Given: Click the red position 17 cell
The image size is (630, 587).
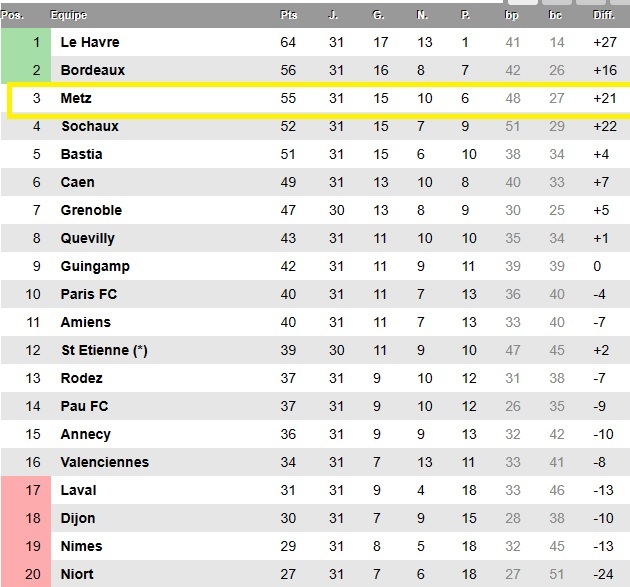Looking at the screenshot, I should point(24,490).
